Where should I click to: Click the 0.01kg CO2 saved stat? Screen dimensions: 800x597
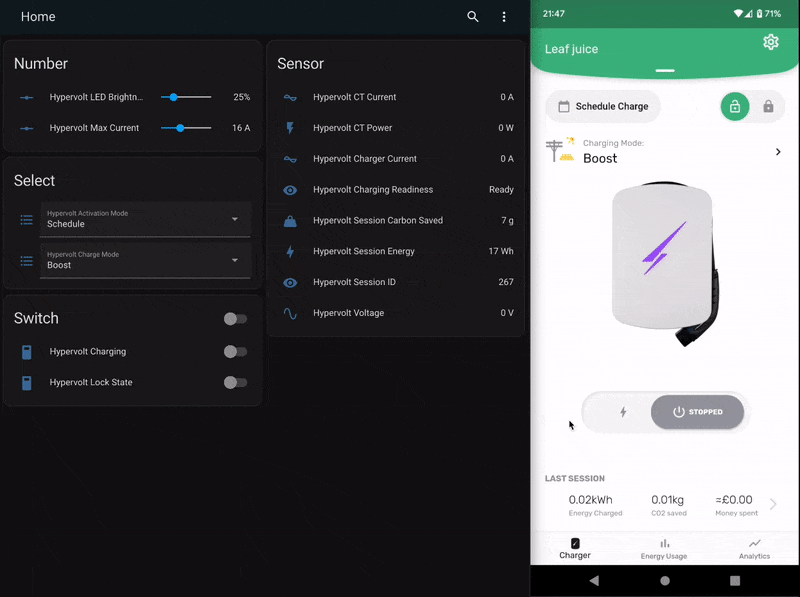pyautogui.click(x=668, y=505)
